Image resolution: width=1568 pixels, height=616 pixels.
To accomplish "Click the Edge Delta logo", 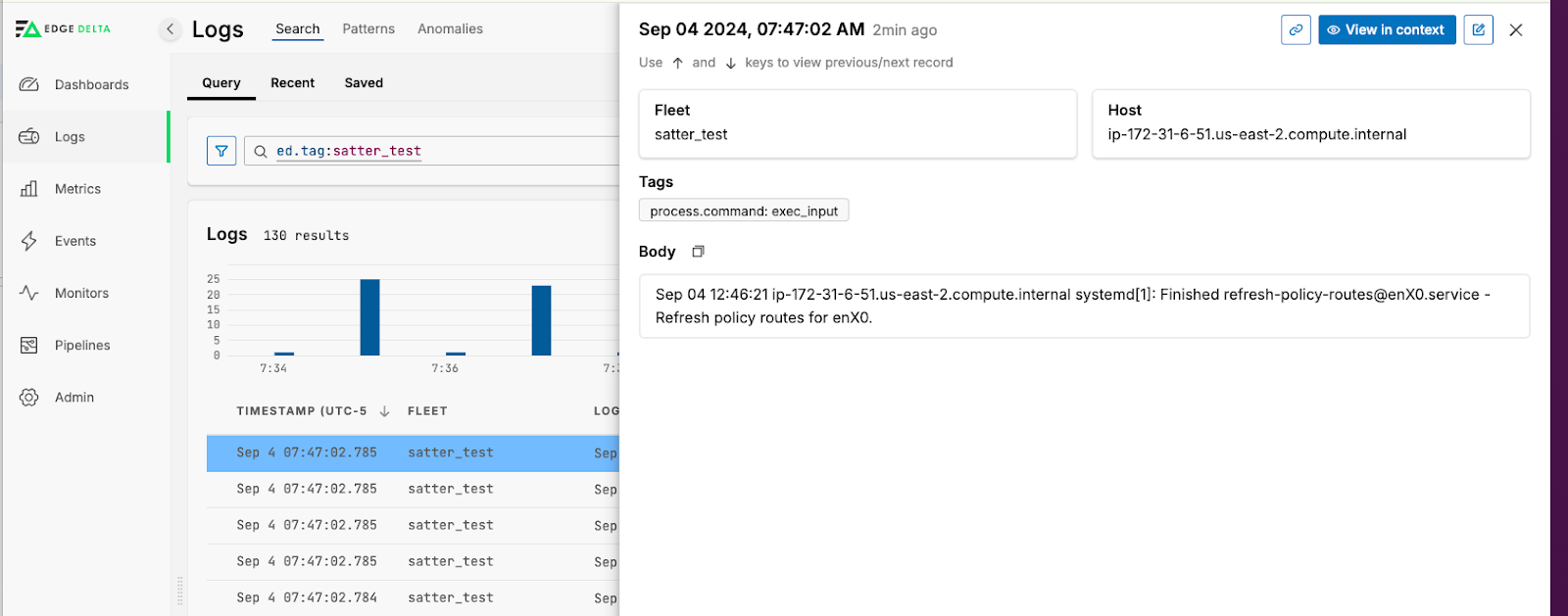I will pyautogui.click(x=63, y=29).
